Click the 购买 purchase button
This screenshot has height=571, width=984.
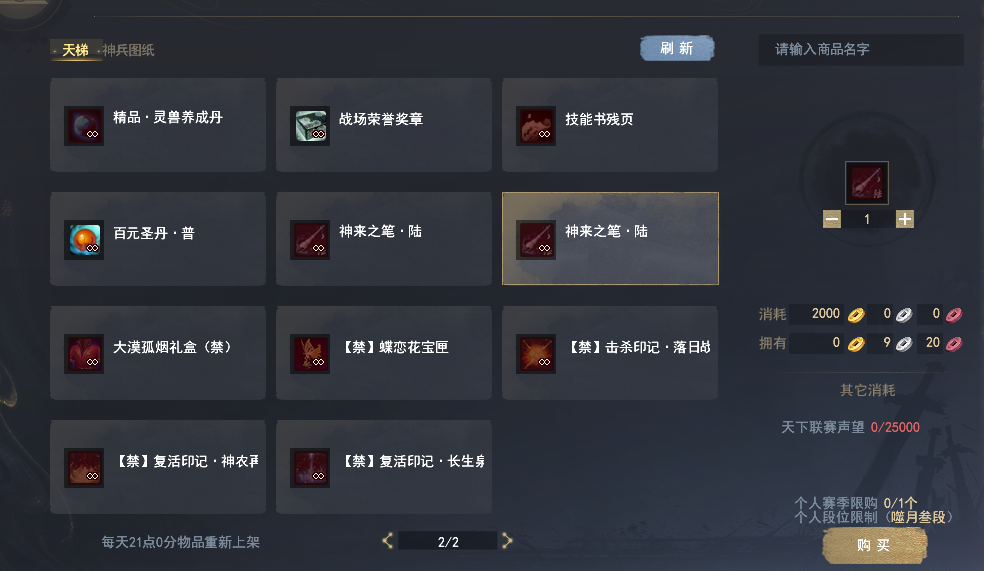tap(874, 545)
